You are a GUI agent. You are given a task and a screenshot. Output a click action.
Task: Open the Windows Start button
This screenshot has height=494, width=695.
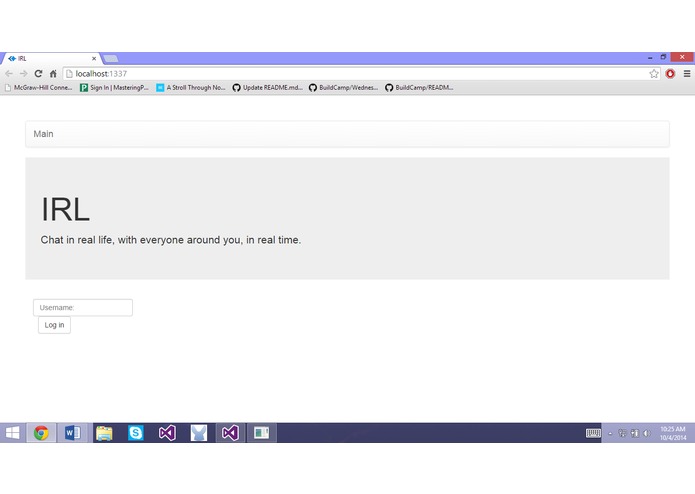12,433
